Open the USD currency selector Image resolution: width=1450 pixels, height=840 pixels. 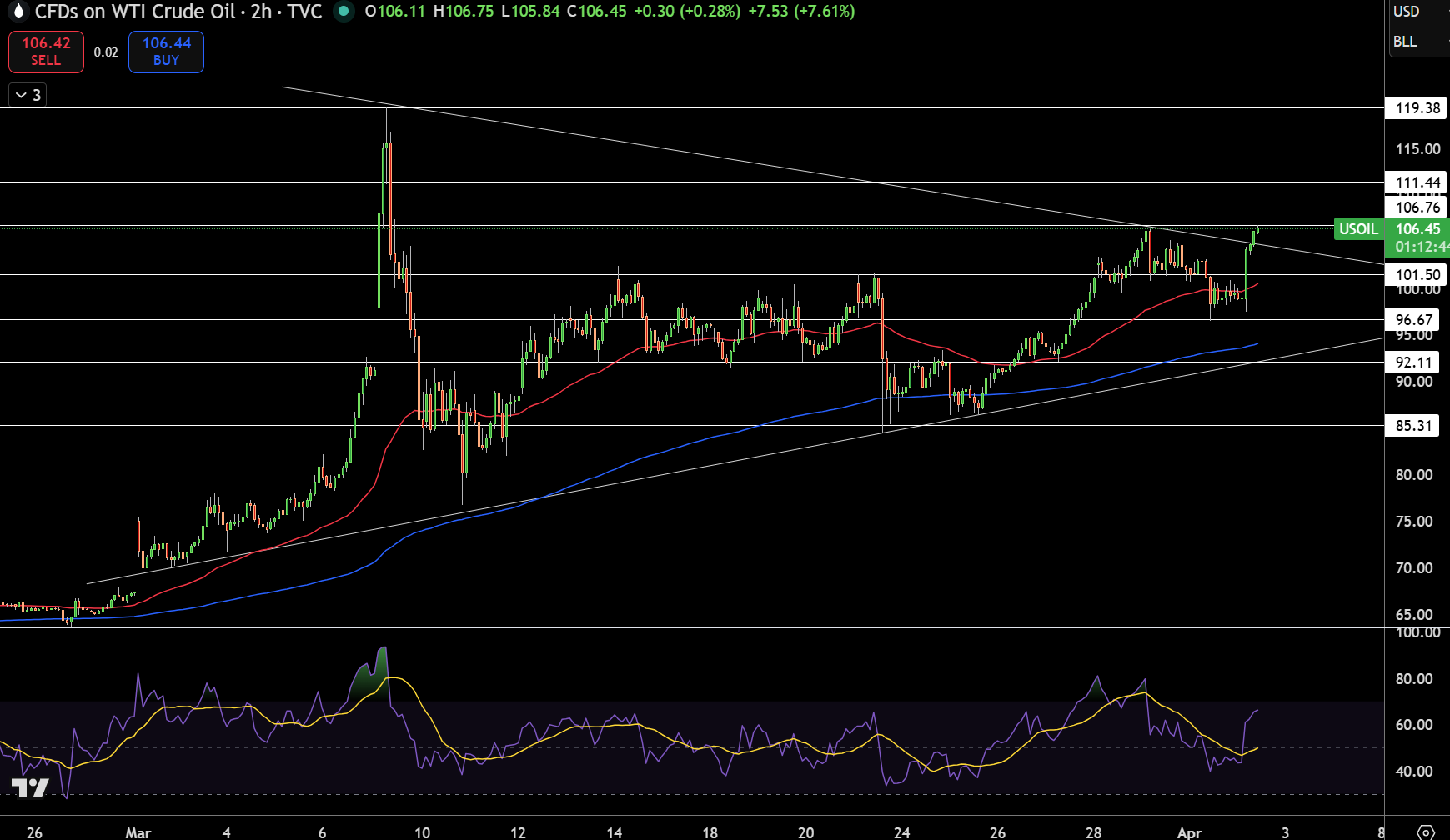click(x=1407, y=12)
